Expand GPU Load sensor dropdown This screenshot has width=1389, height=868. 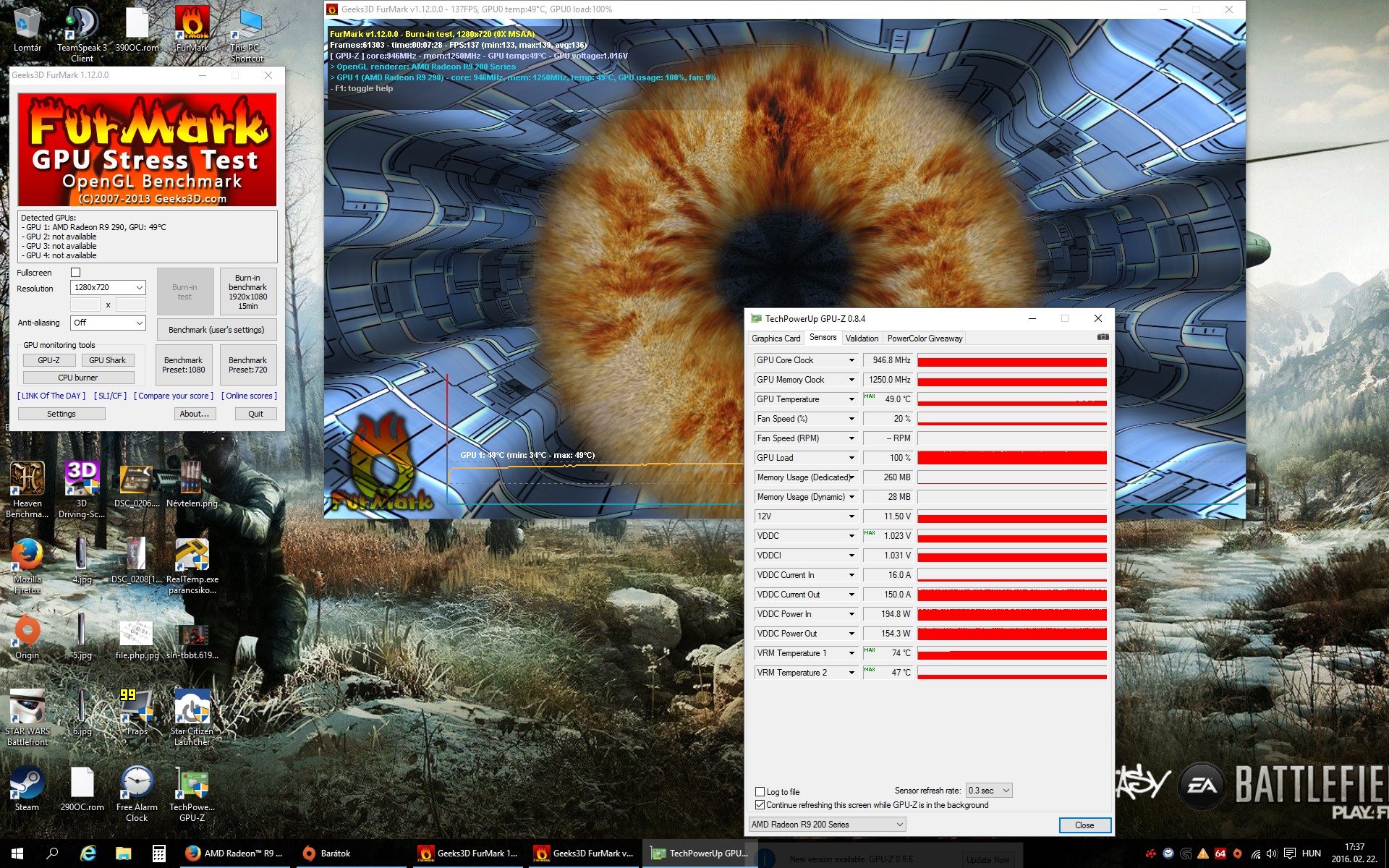851,458
